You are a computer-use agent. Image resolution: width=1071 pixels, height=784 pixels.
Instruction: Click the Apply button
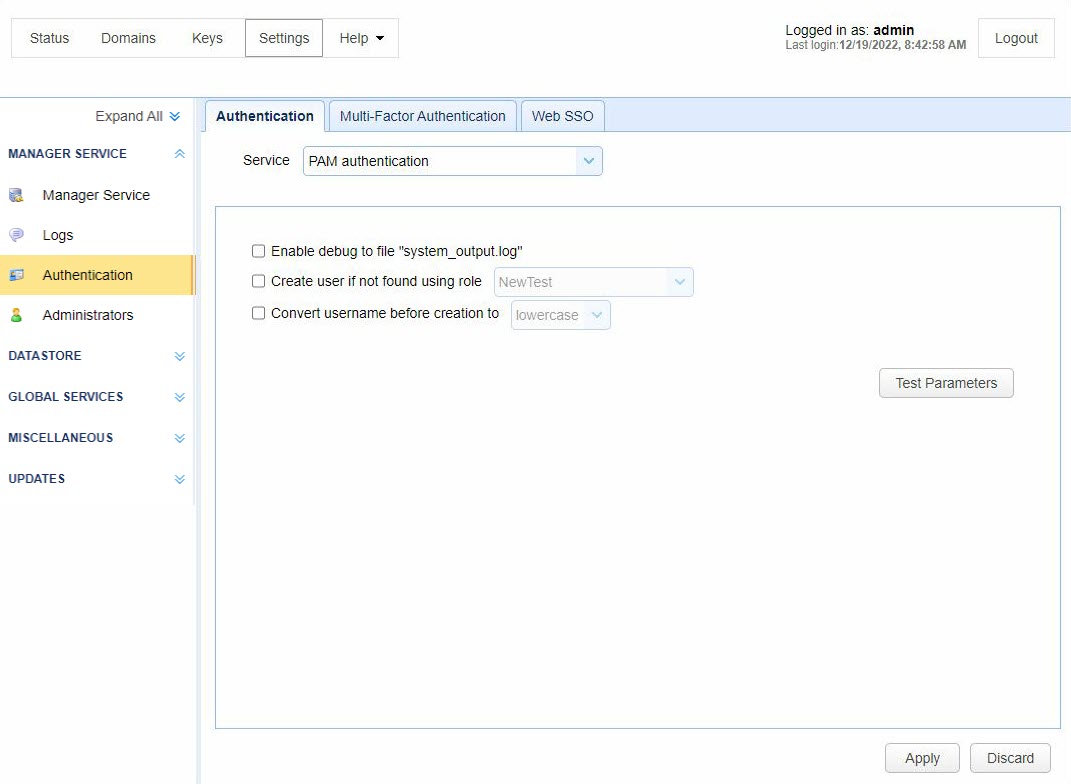click(x=921, y=758)
